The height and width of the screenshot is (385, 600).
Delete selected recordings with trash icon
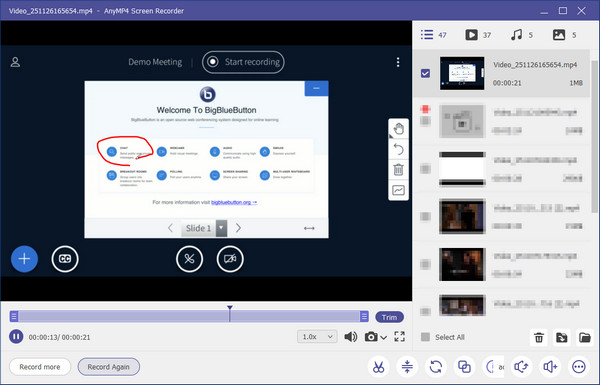539,337
